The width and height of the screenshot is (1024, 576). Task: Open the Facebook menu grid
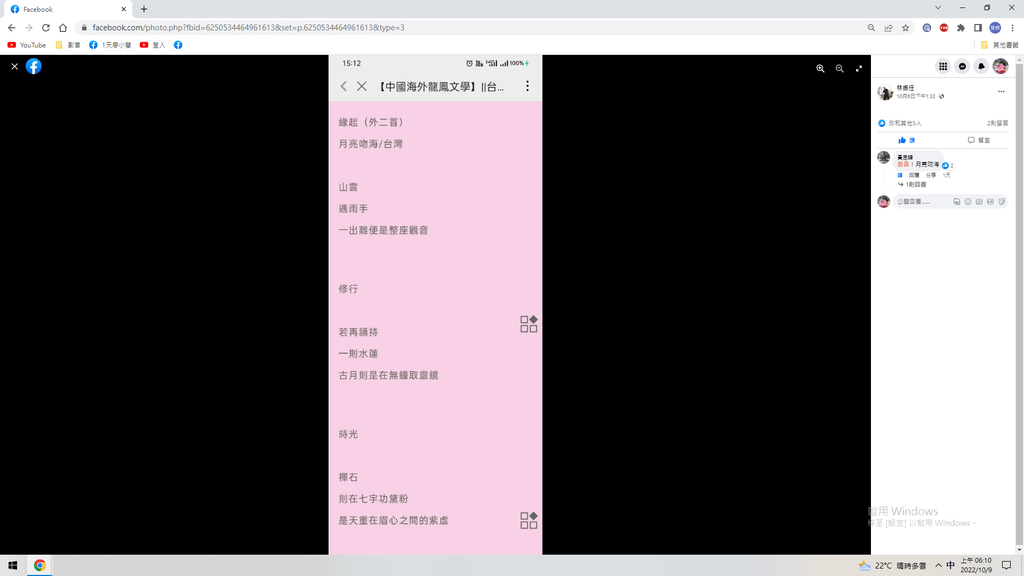click(x=942, y=66)
